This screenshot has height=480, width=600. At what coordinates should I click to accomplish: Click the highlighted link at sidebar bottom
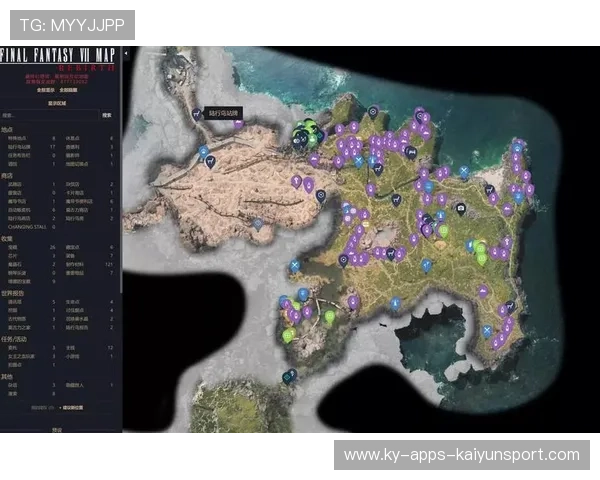(x=74, y=408)
